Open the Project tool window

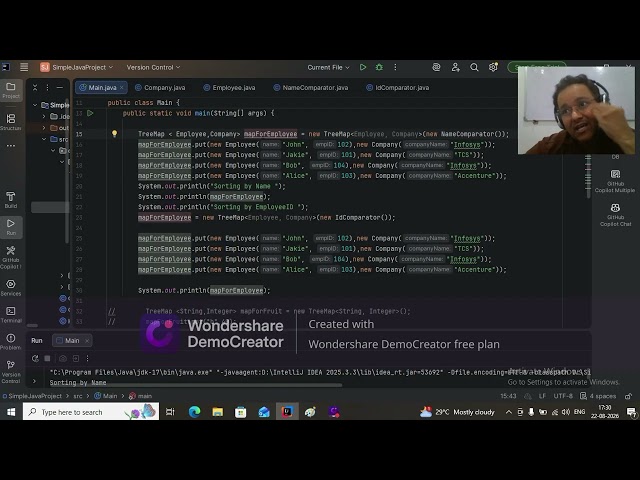point(11,90)
